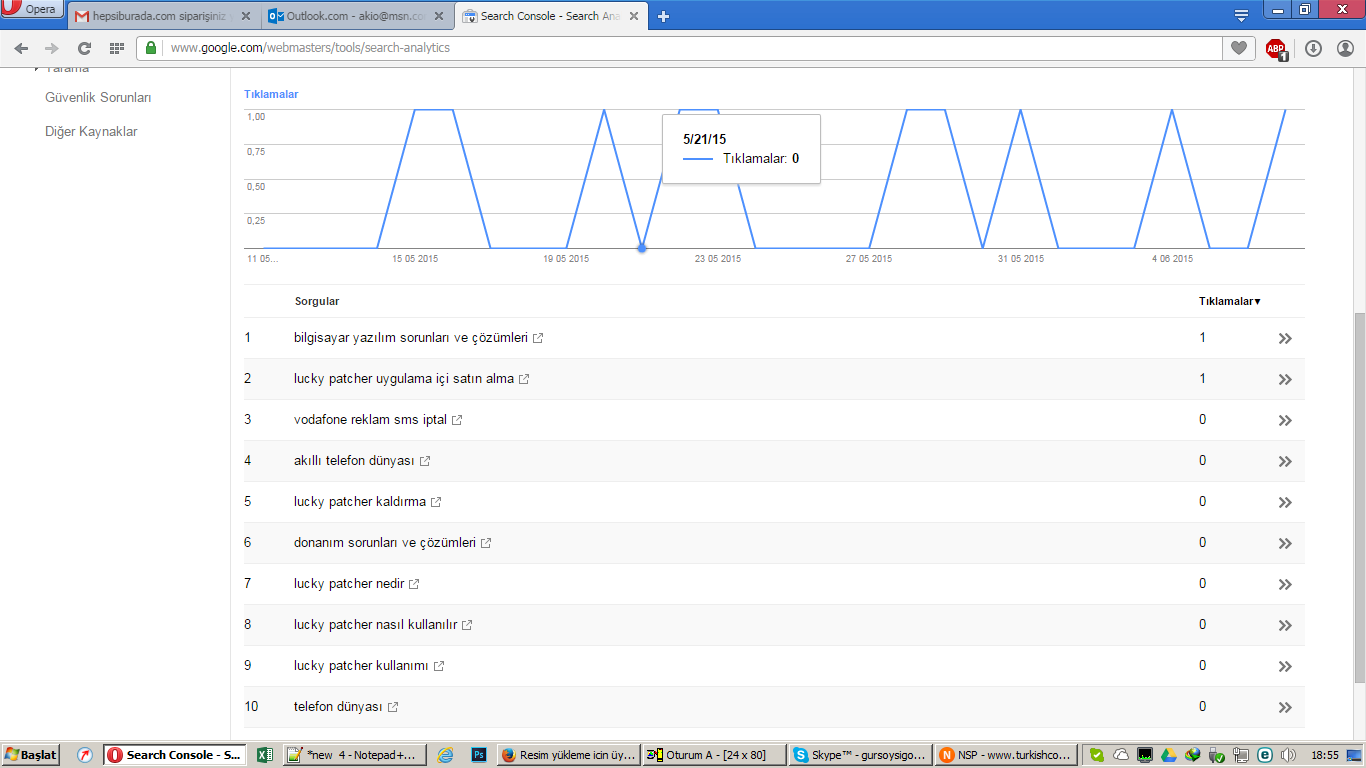1366x768 pixels.
Task: Click the 5/21/15 data point on the chart
Action: click(x=642, y=248)
